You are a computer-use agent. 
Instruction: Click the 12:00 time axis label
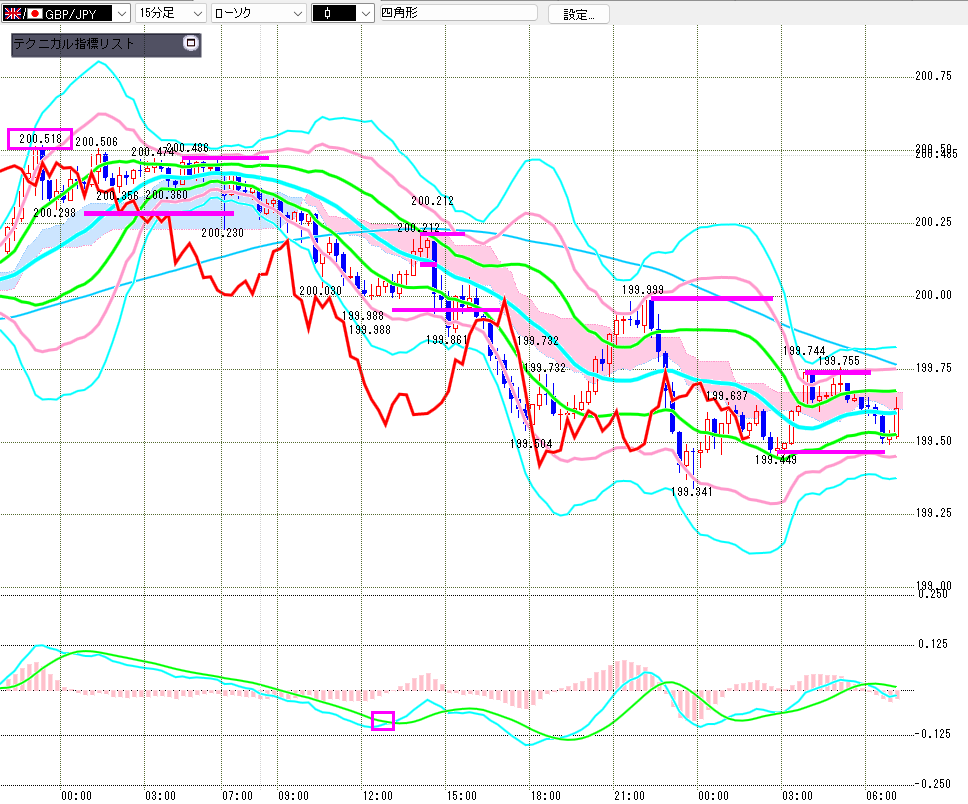coord(377,795)
